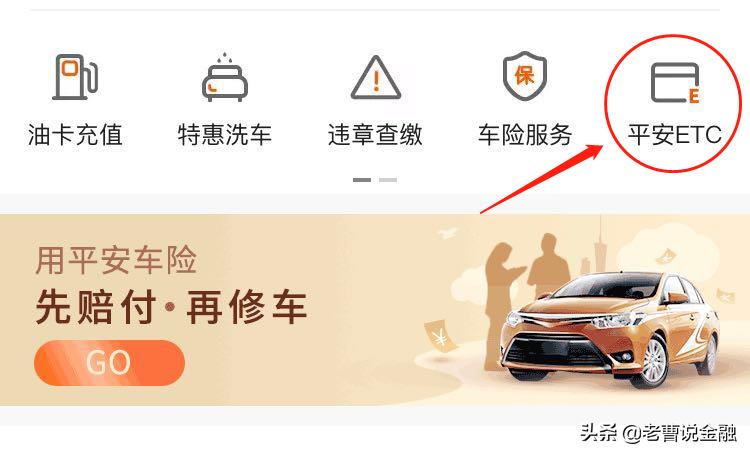Click the 头条 @老曹说金融 watermark
This screenshot has width=750, height=456.
click(x=658, y=434)
